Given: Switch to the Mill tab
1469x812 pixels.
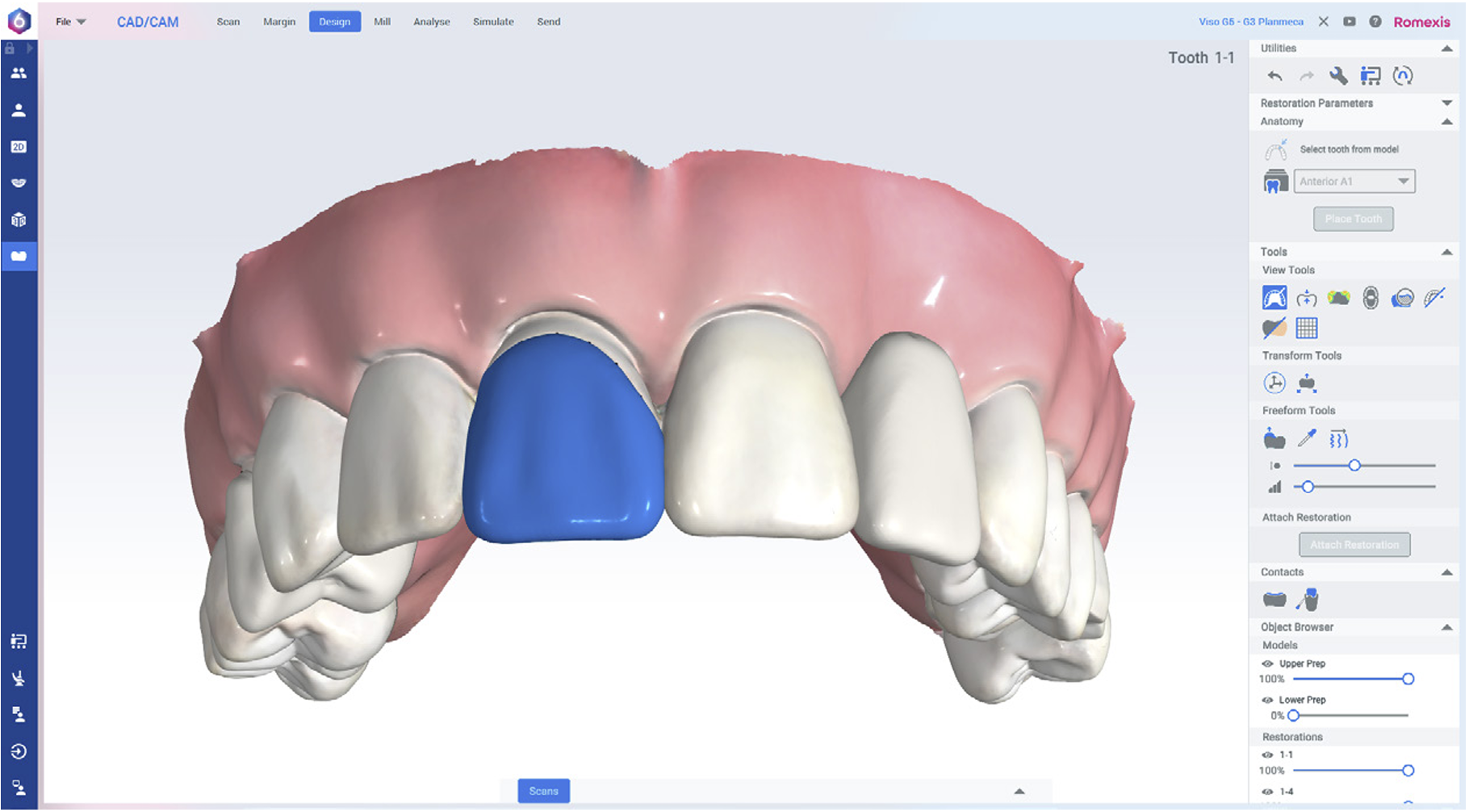Looking at the screenshot, I should tap(381, 22).
